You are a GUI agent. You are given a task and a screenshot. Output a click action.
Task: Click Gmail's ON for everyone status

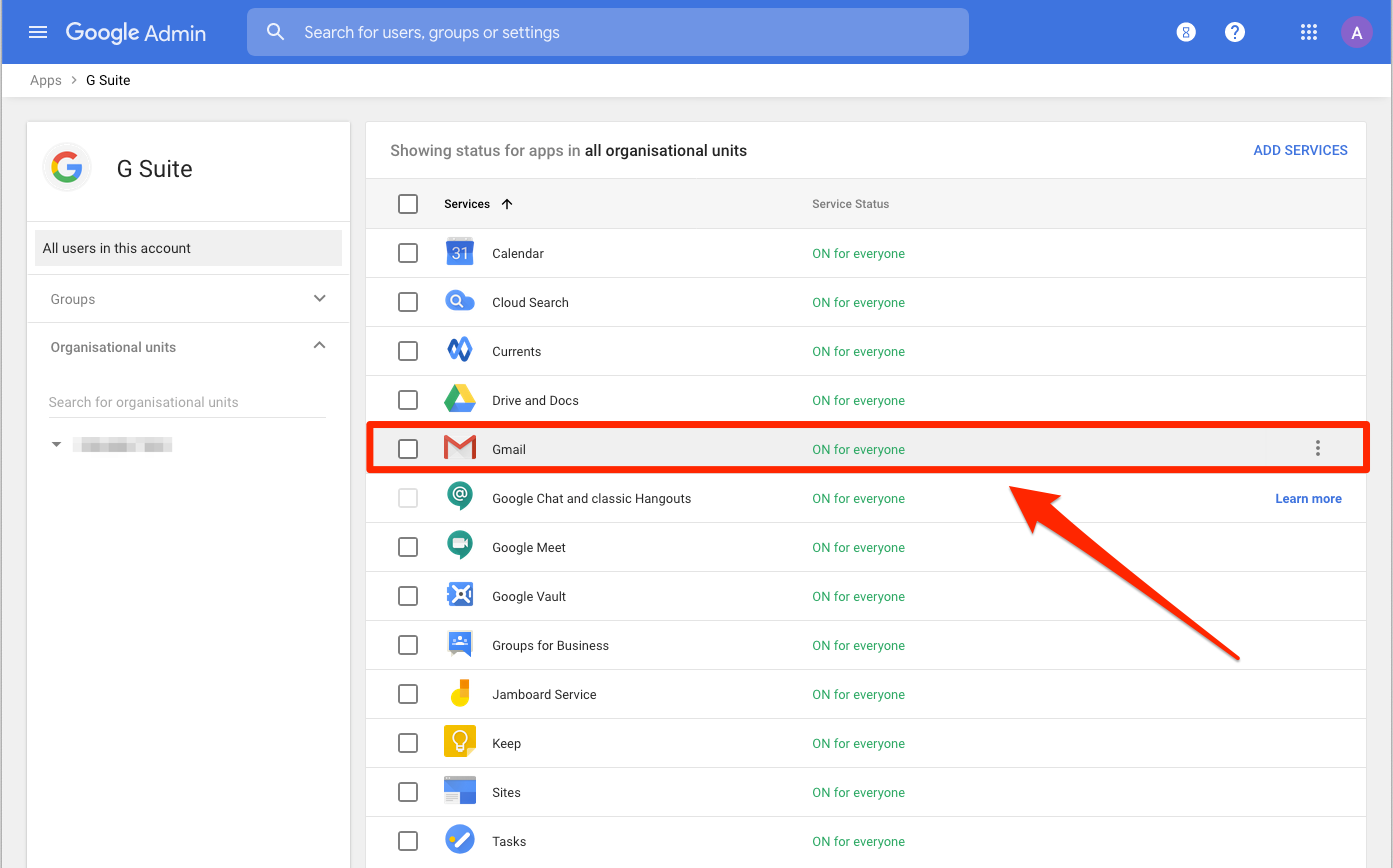[858, 449]
